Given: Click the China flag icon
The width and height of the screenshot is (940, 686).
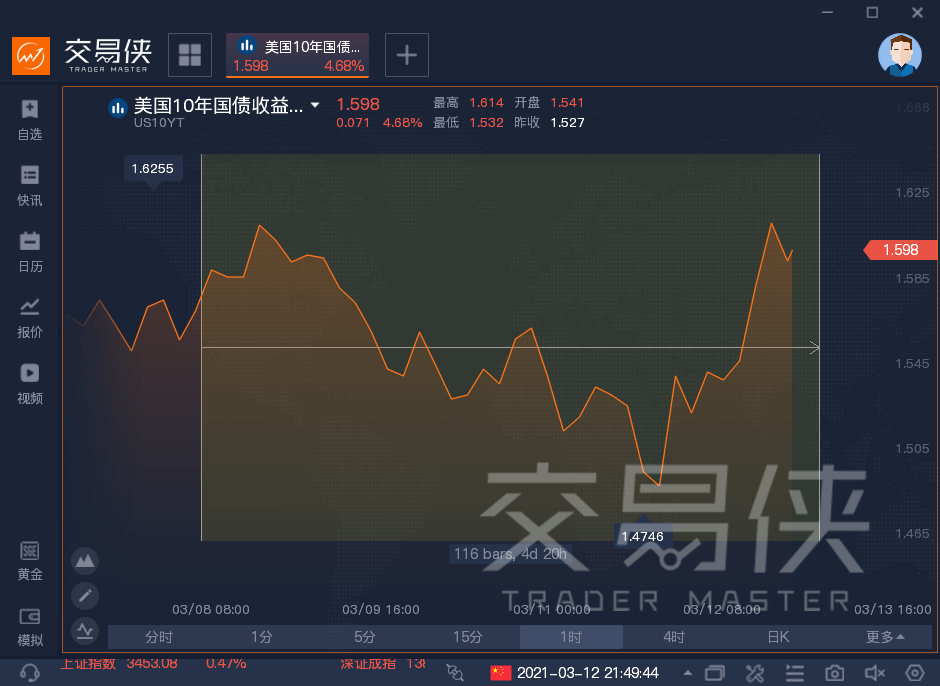Looking at the screenshot, I should 501,673.
